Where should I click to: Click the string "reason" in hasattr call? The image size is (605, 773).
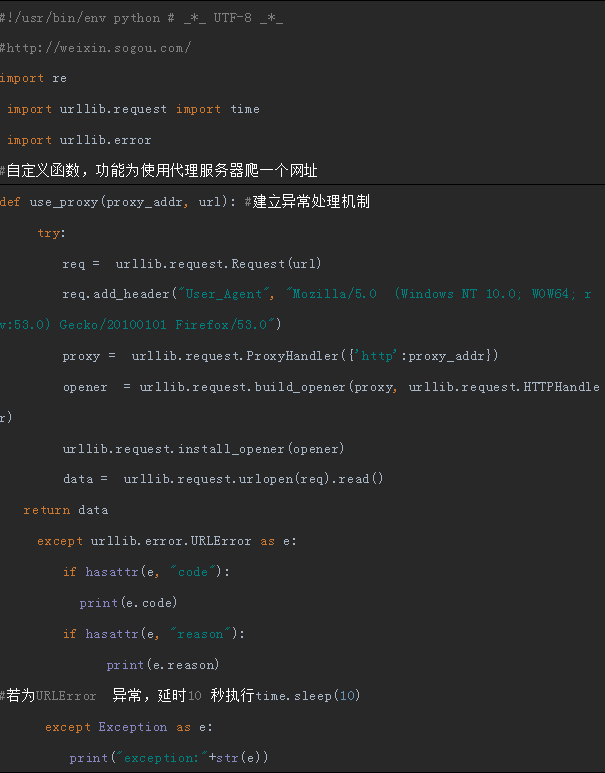click(201, 634)
